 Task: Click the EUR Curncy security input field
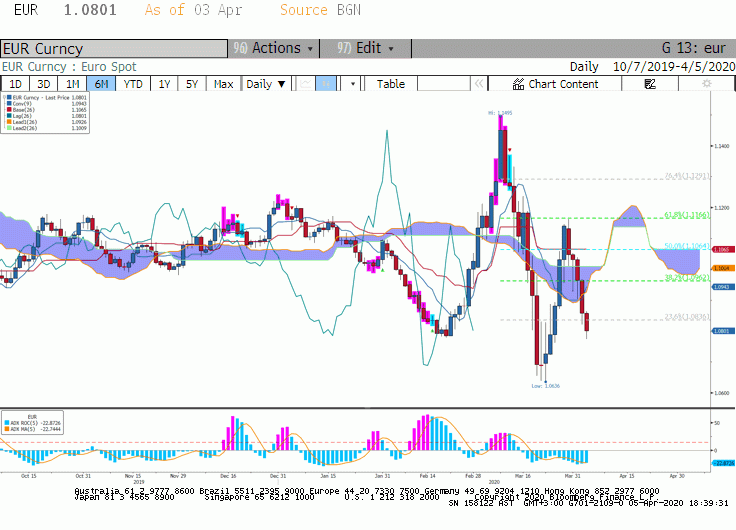114,49
